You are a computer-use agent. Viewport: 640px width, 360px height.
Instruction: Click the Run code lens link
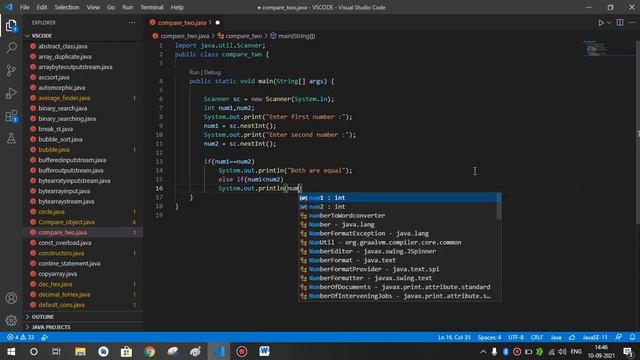tap(194, 72)
